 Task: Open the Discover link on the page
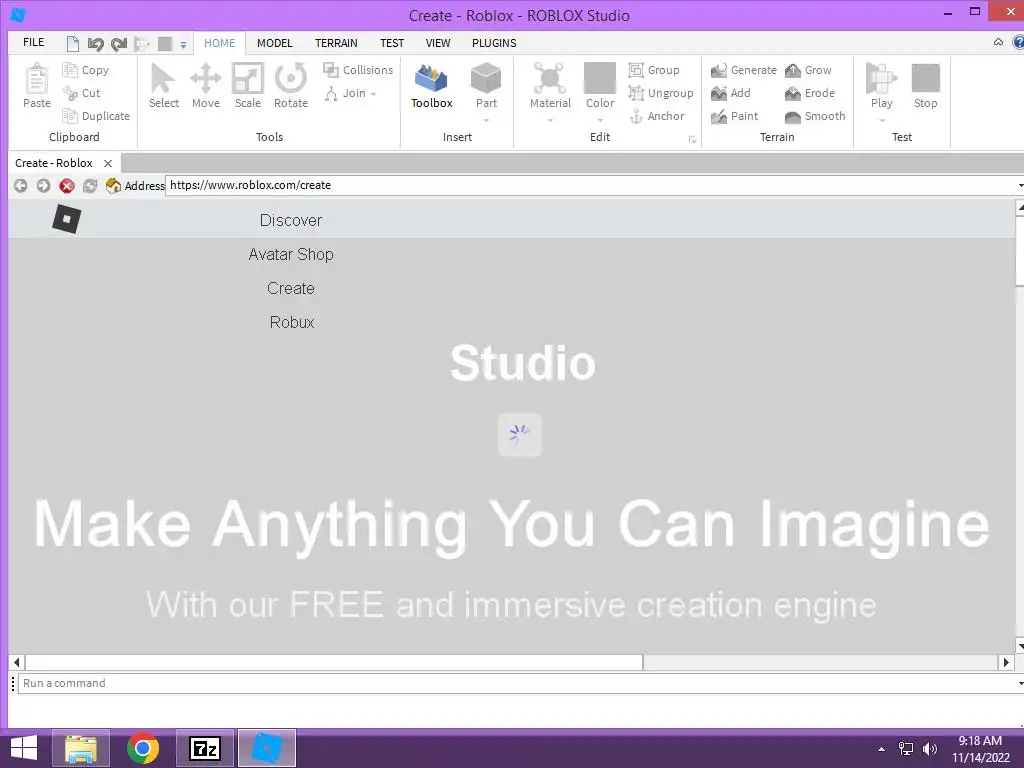291,220
